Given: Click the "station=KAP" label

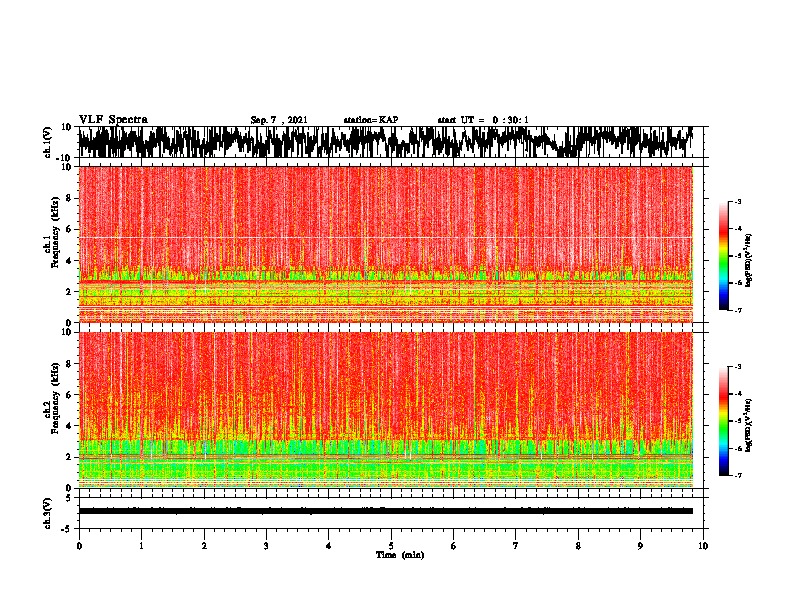Looking at the screenshot, I should click(x=371, y=120).
